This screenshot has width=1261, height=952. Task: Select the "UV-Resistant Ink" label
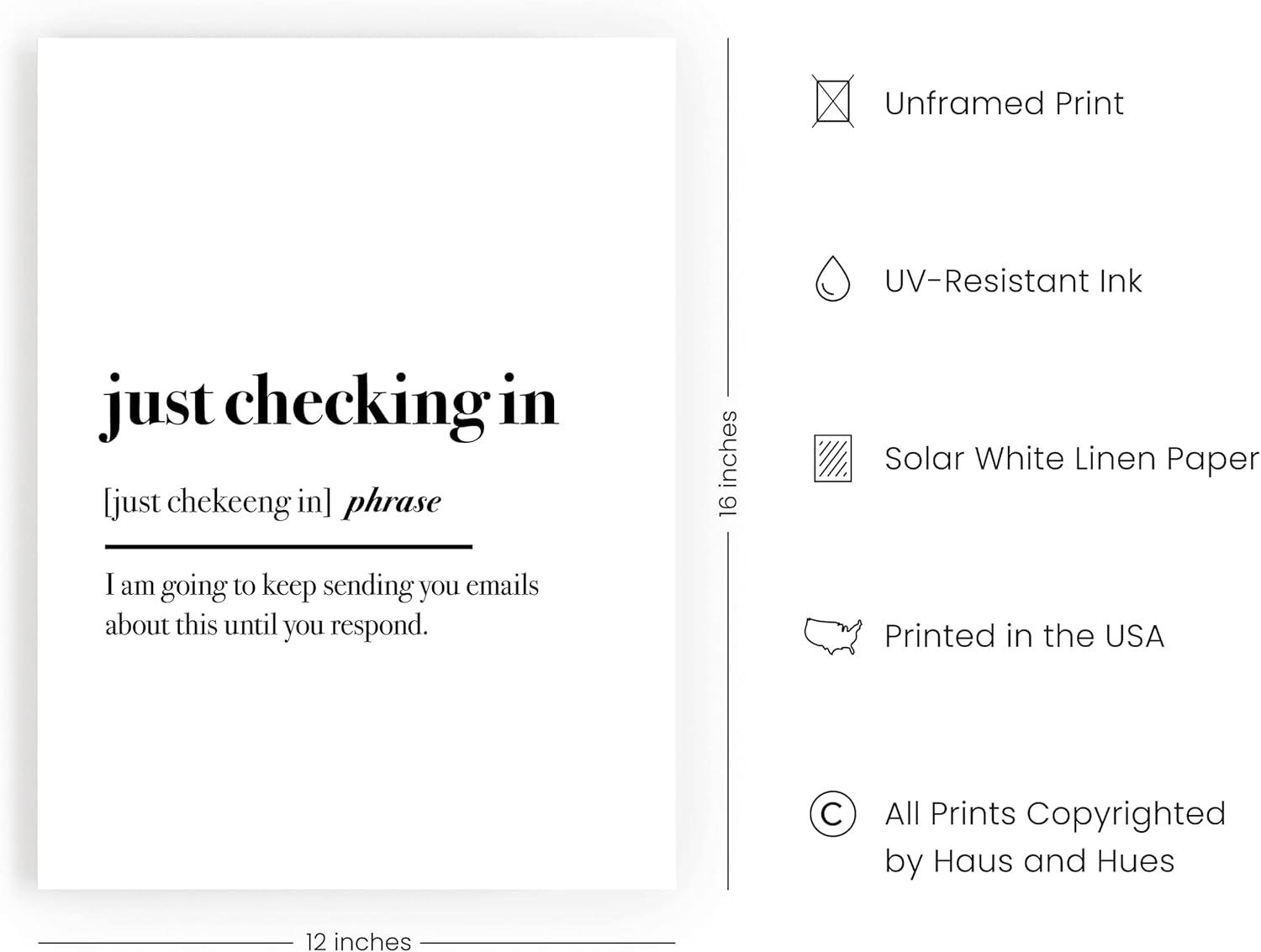tap(1013, 281)
